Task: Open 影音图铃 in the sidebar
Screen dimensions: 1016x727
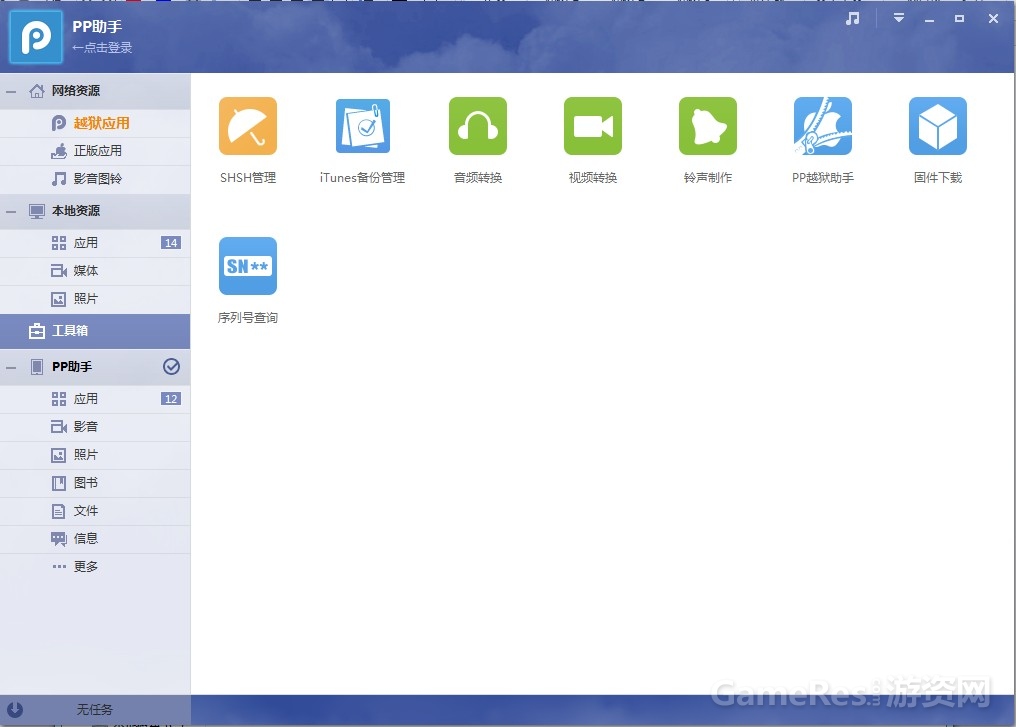Action: click(x=95, y=179)
